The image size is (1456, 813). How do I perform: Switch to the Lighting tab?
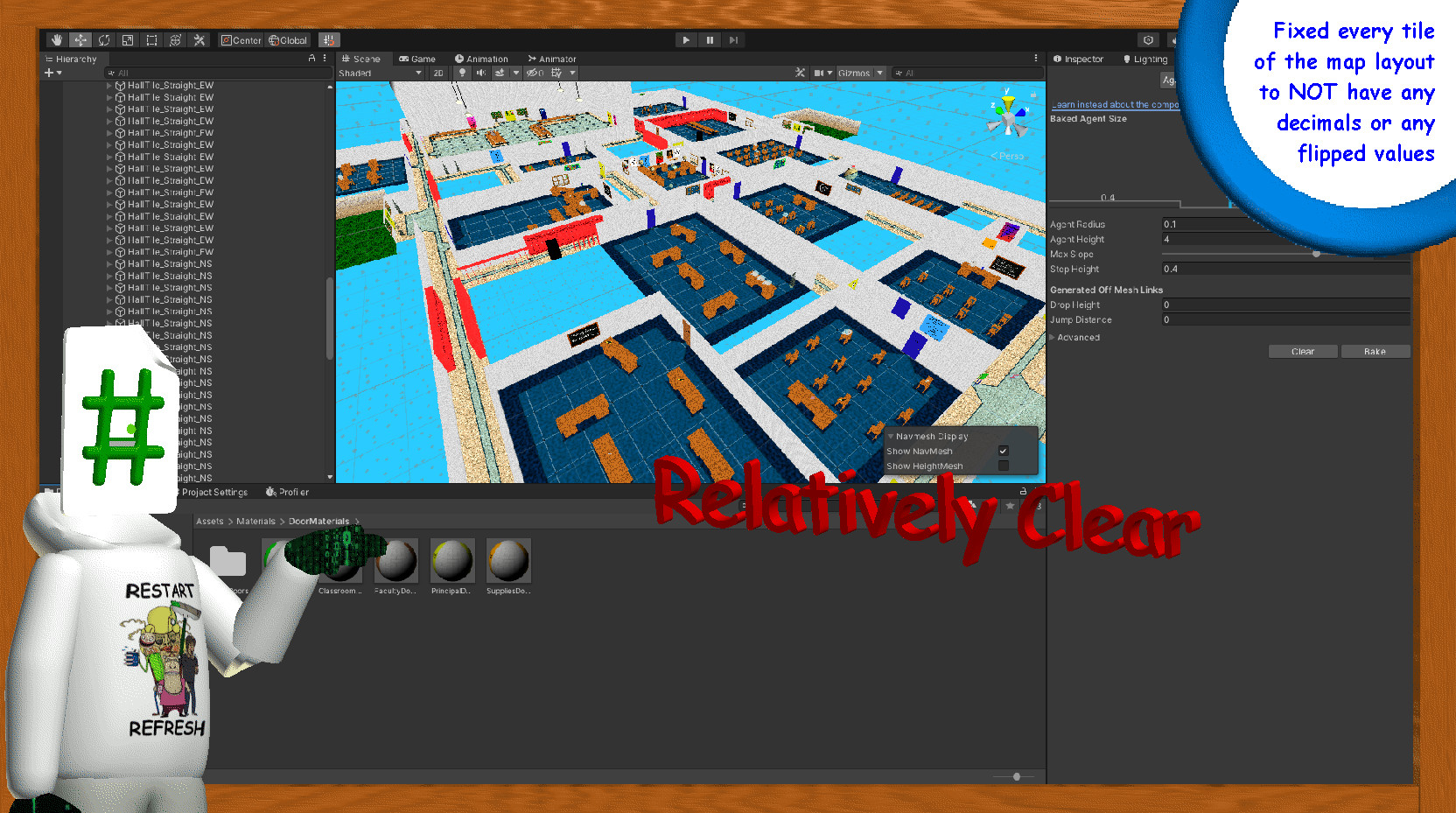pyautogui.click(x=1145, y=59)
